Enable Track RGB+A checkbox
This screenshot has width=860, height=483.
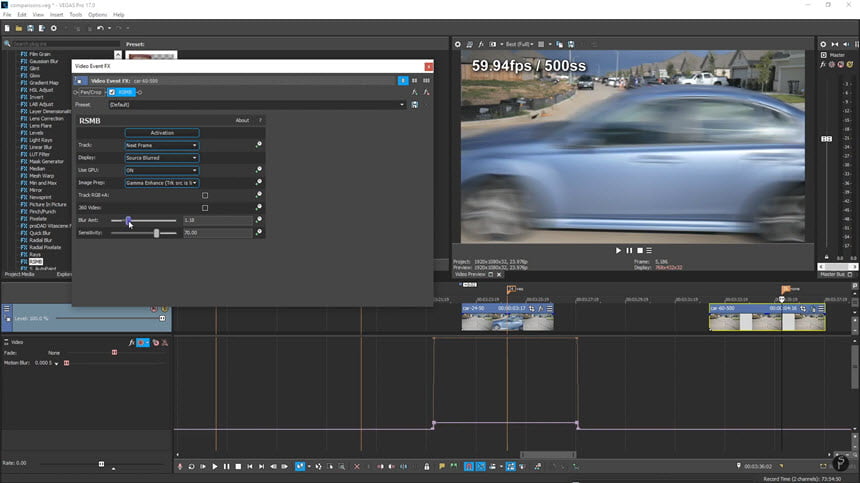coord(205,195)
